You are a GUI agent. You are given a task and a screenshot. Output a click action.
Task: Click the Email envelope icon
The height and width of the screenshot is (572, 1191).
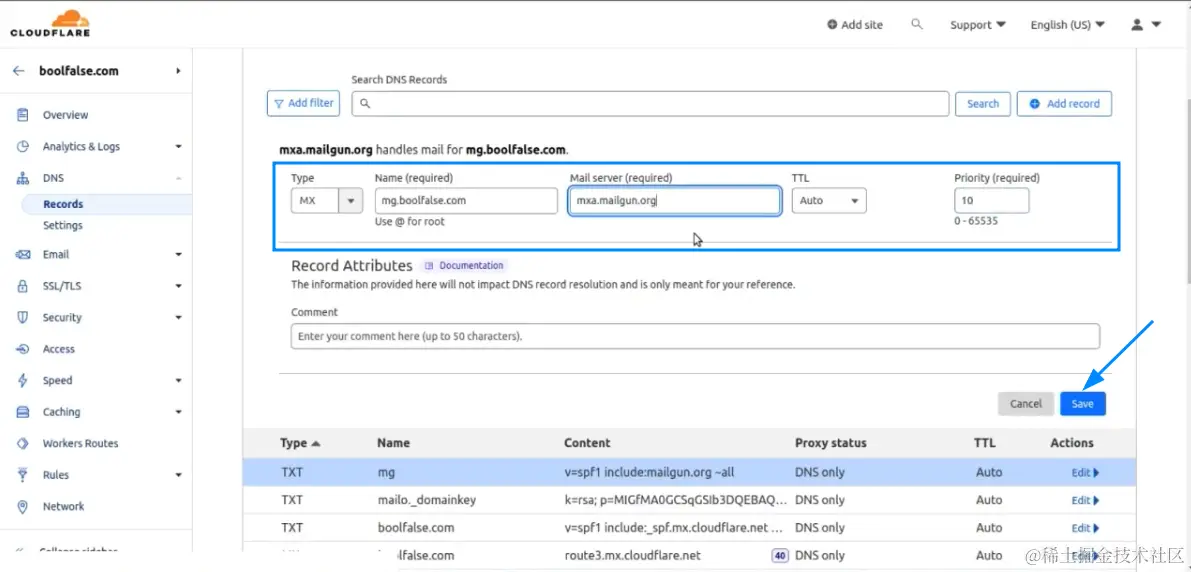23,254
